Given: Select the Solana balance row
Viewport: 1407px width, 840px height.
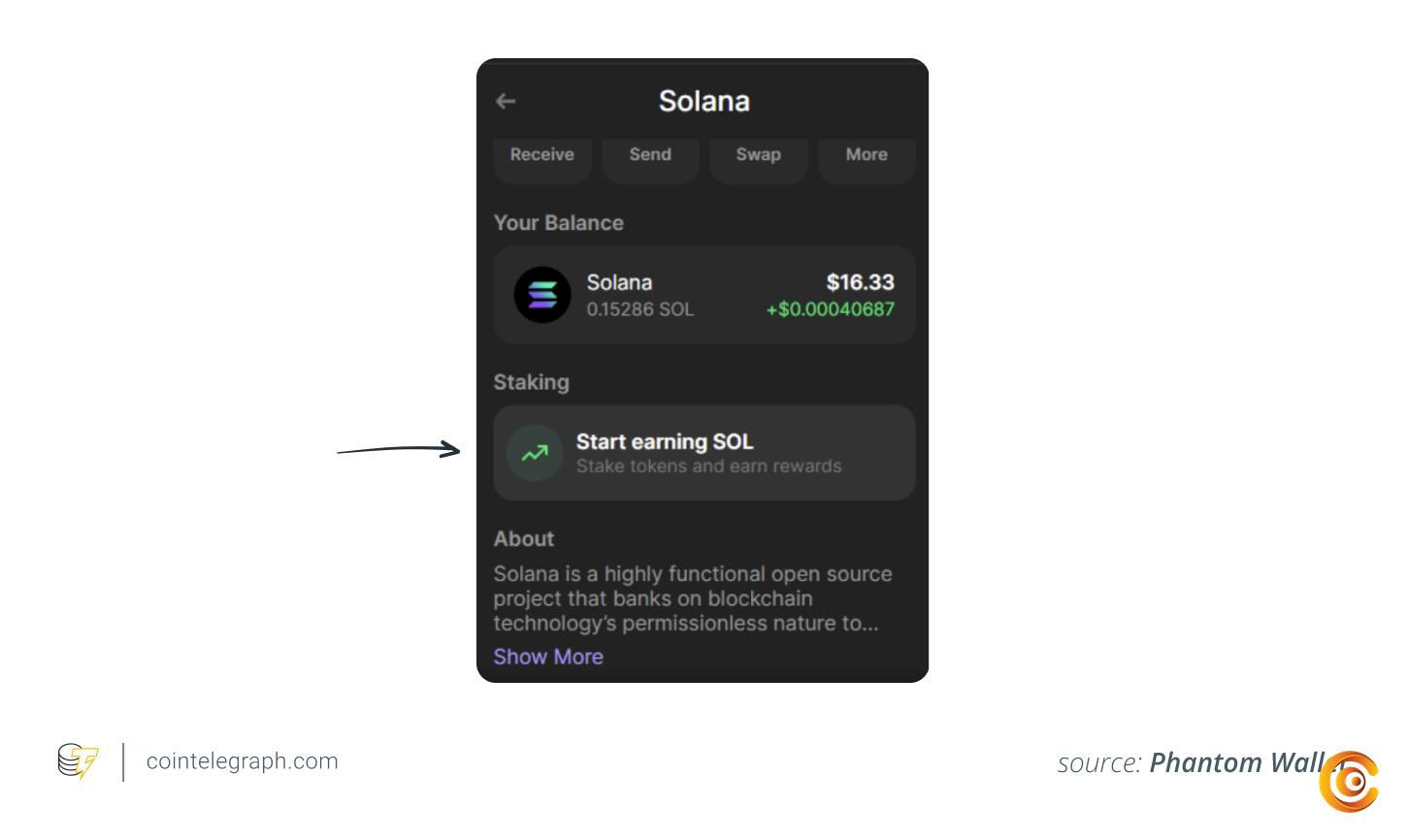Looking at the screenshot, I should click(704, 295).
